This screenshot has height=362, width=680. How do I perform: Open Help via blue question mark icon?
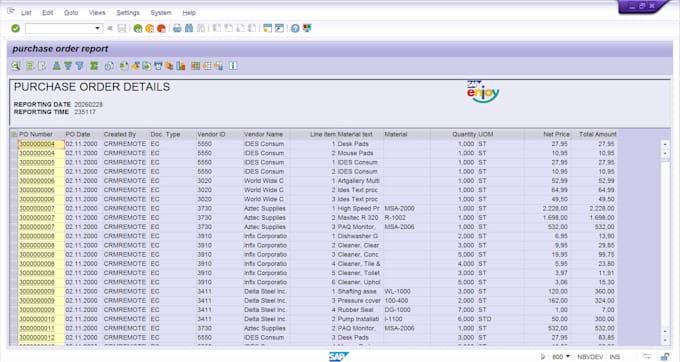tap(295, 28)
